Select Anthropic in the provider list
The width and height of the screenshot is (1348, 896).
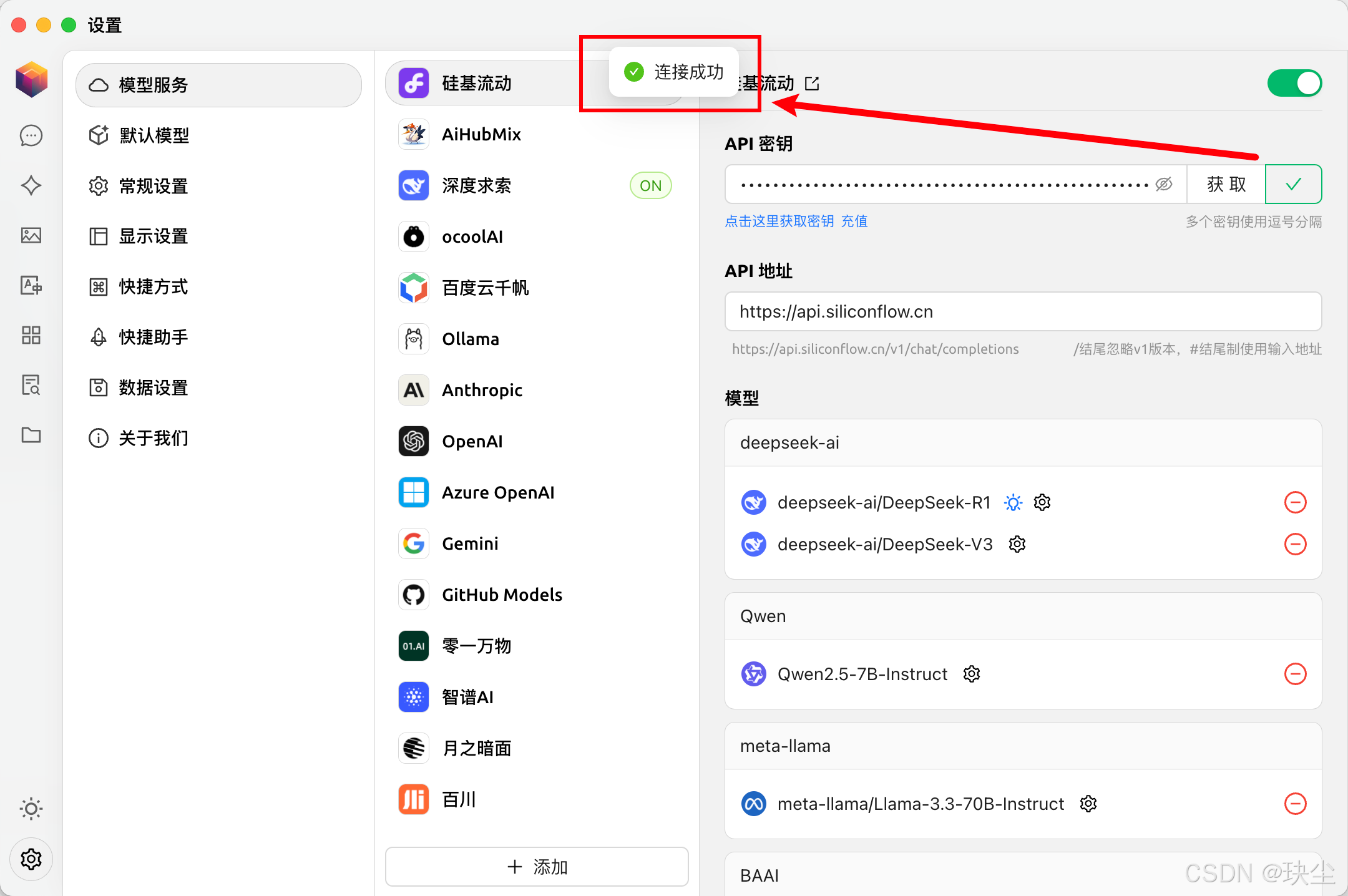[x=482, y=390]
